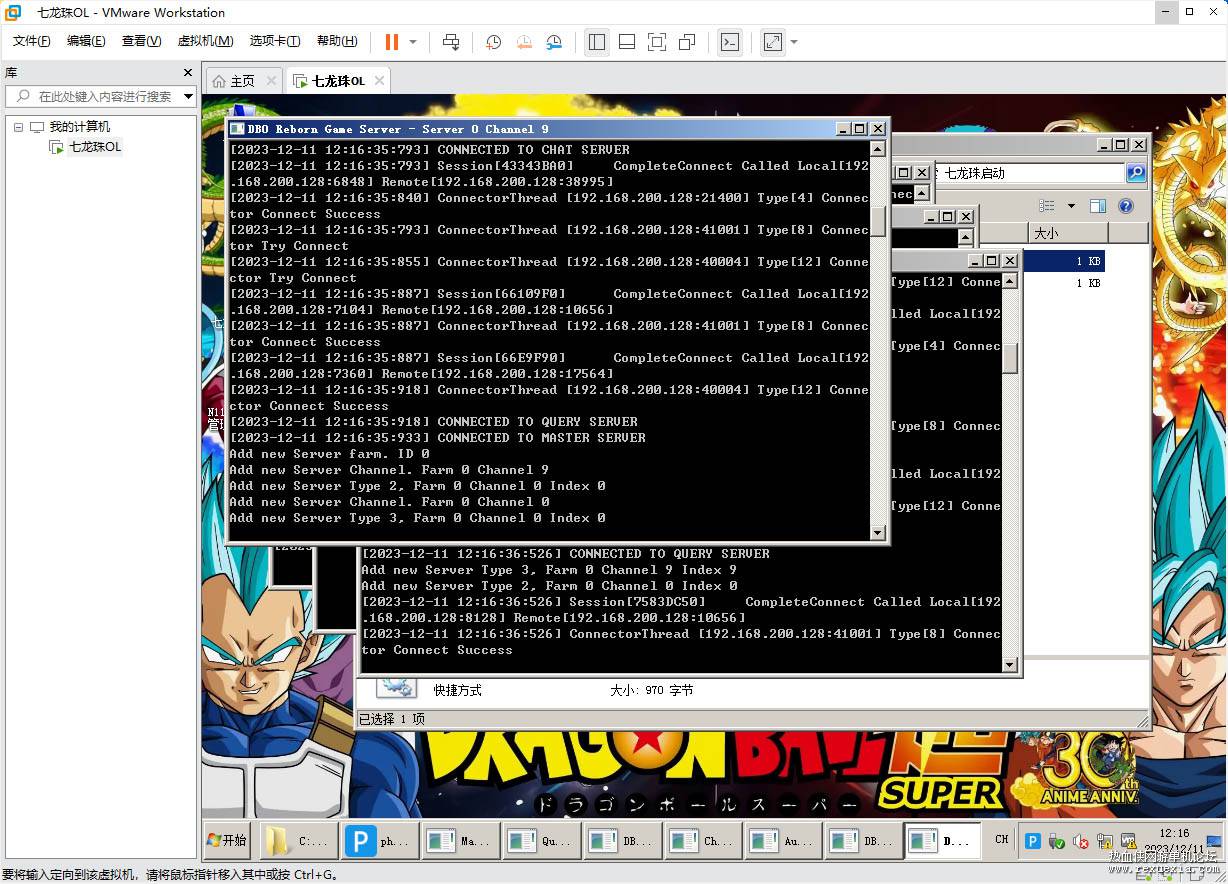This screenshot has width=1228, height=884.
Task: Sort by the 大小 column header
Action: click(x=1068, y=232)
